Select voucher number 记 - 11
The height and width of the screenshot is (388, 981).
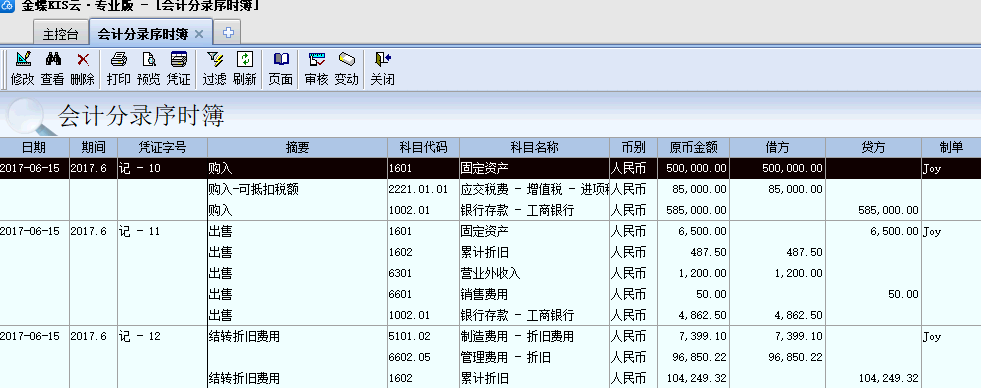(x=139, y=232)
